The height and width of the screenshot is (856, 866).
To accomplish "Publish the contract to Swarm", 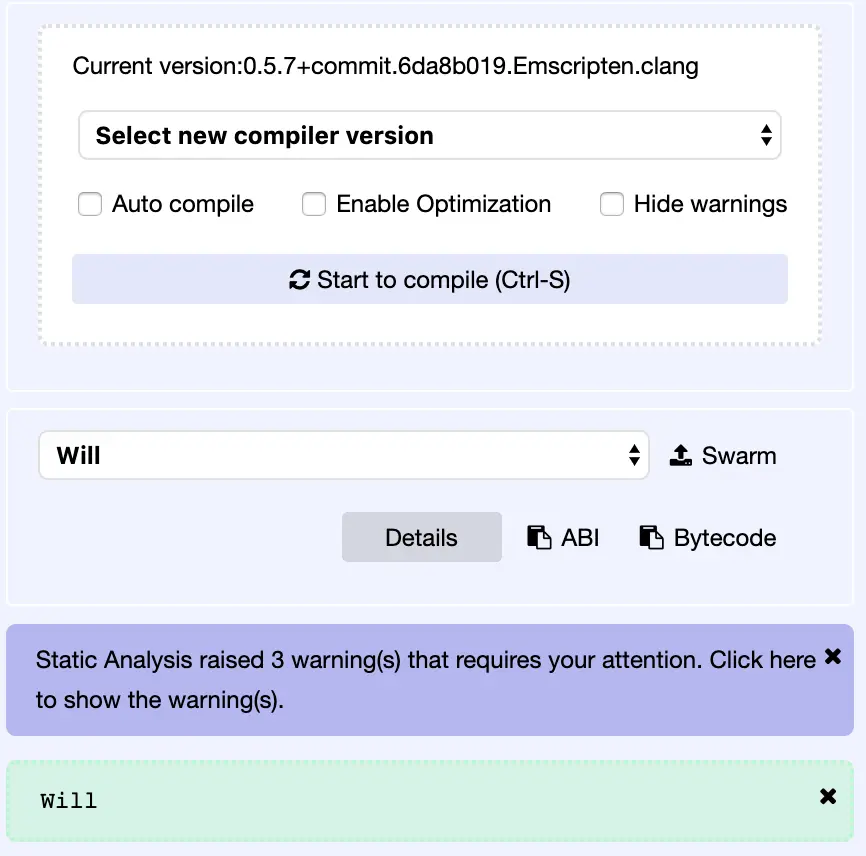I will click(722, 454).
